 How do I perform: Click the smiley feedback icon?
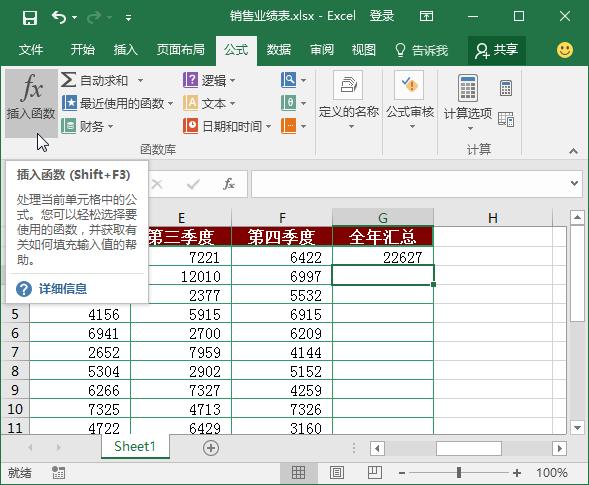pyautogui.click(x=565, y=50)
